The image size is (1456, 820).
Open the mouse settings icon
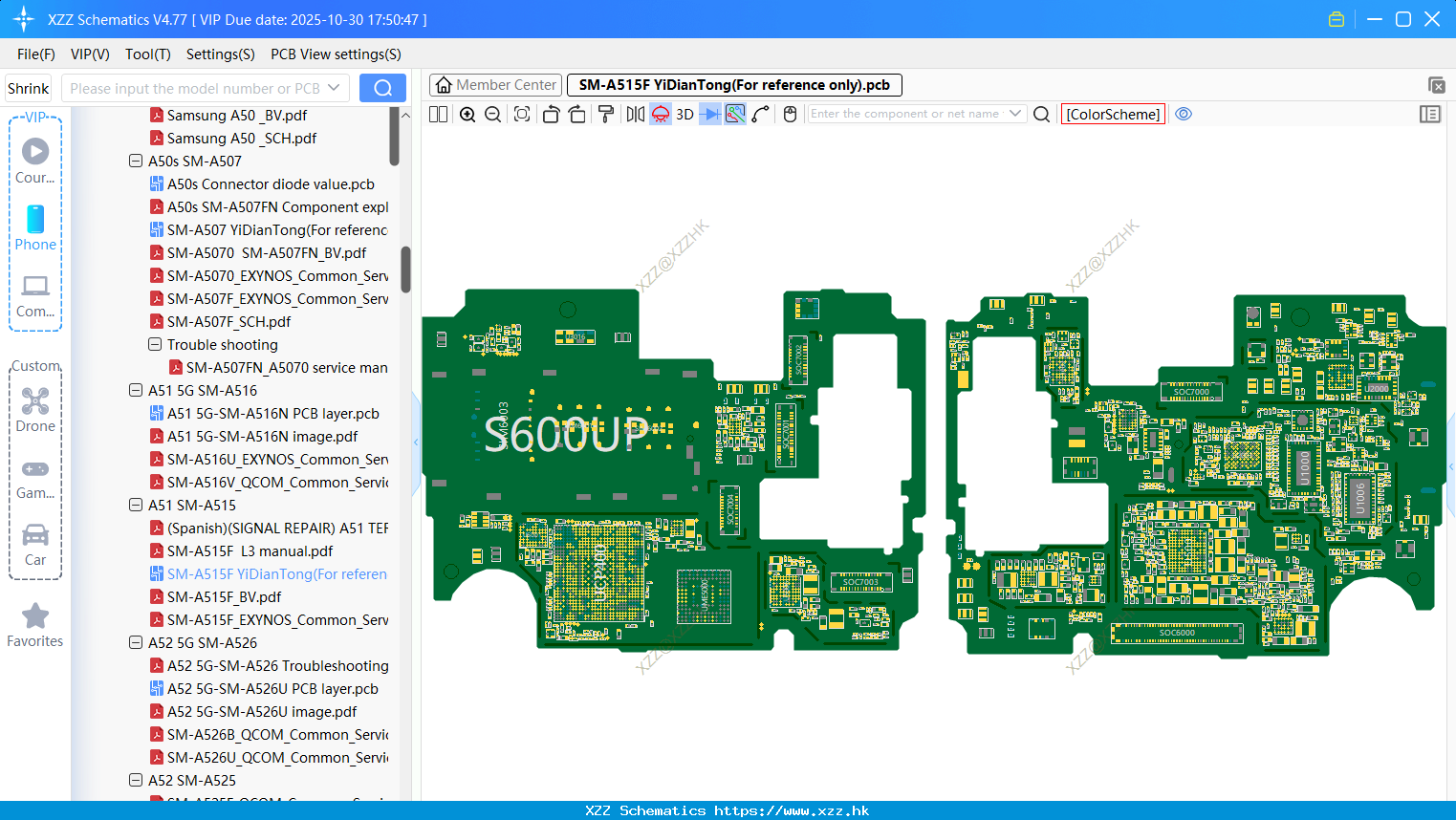pos(790,114)
